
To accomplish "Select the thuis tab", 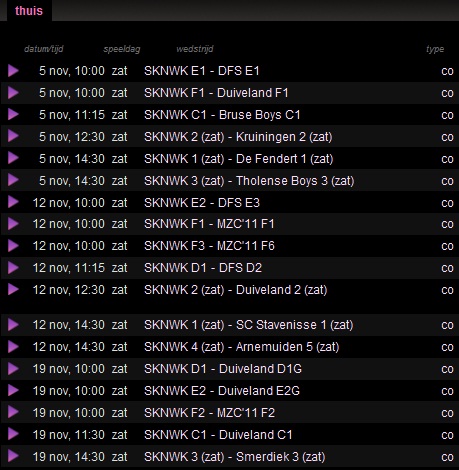I will 29,11.
